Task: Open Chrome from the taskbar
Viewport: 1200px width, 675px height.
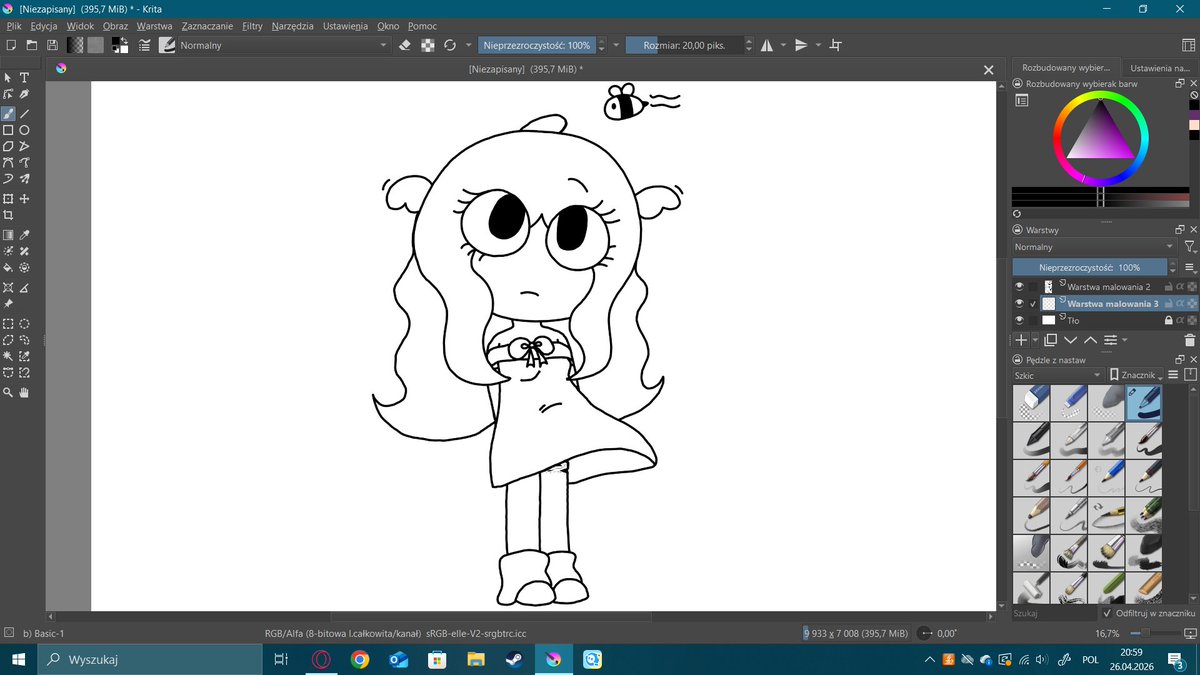Action: click(360, 660)
